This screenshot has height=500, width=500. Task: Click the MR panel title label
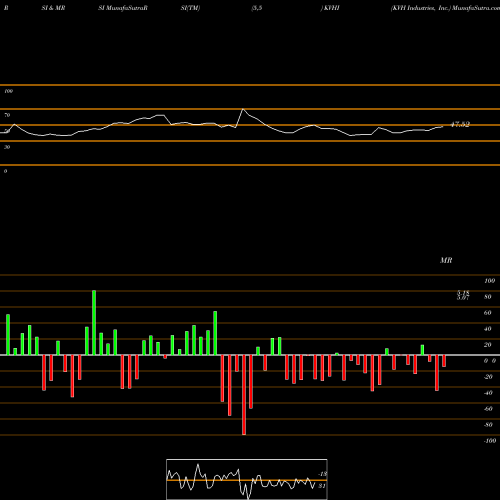446,260
